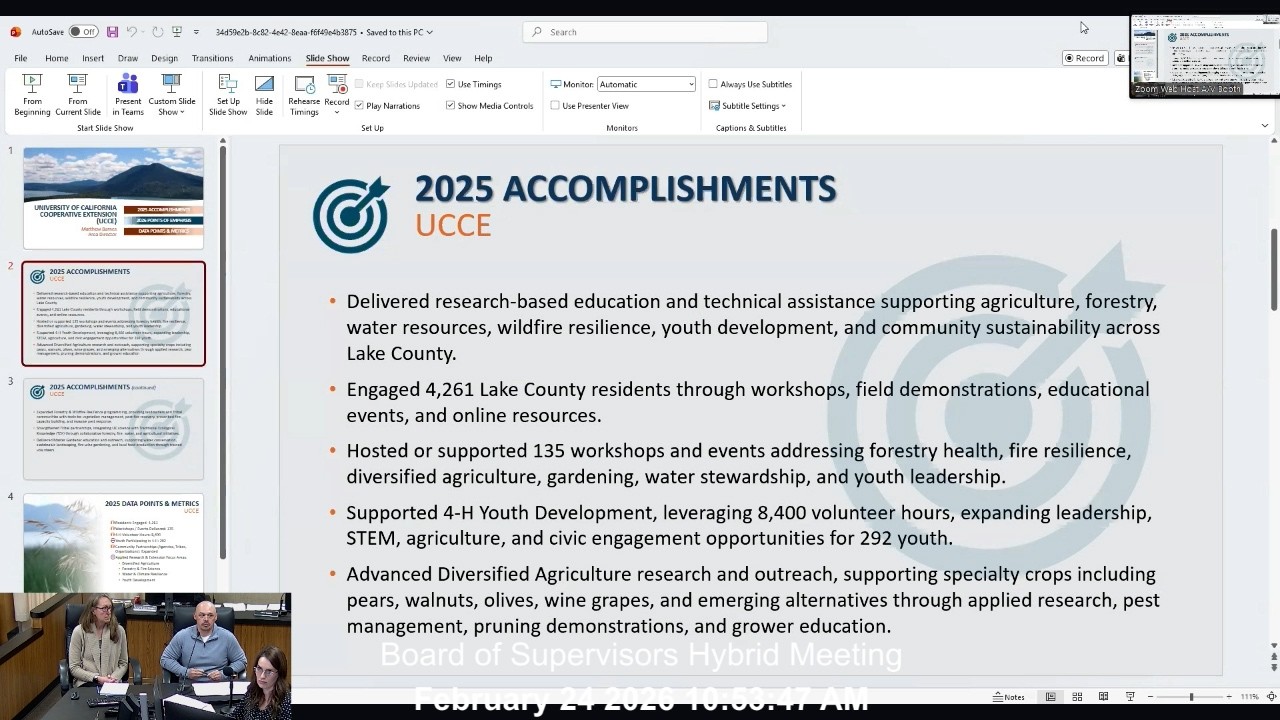Click the zoom out minus button
This screenshot has width=1280, height=720.
[x=1150, y=697]
